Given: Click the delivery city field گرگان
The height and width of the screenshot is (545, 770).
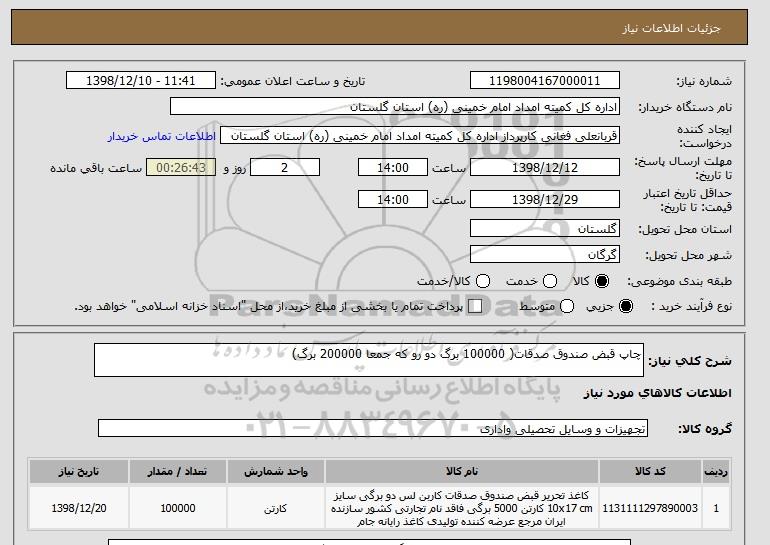Looking at the screenshot, I should click(545, 254).
